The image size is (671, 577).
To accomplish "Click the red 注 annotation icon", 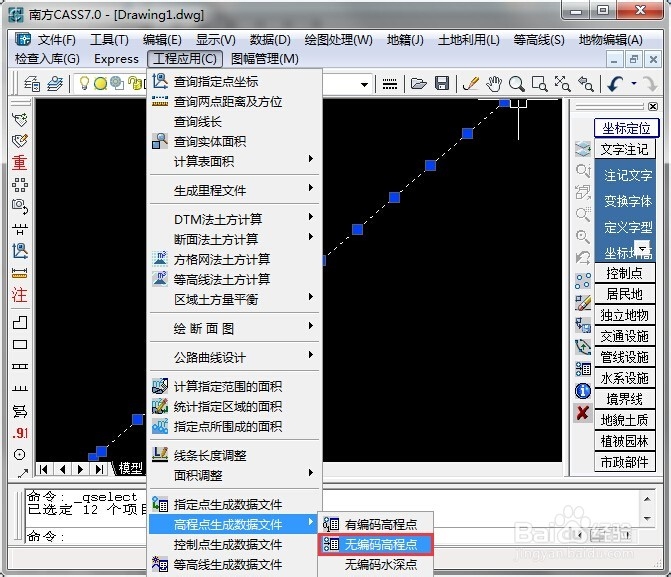I will pos(19,295).
